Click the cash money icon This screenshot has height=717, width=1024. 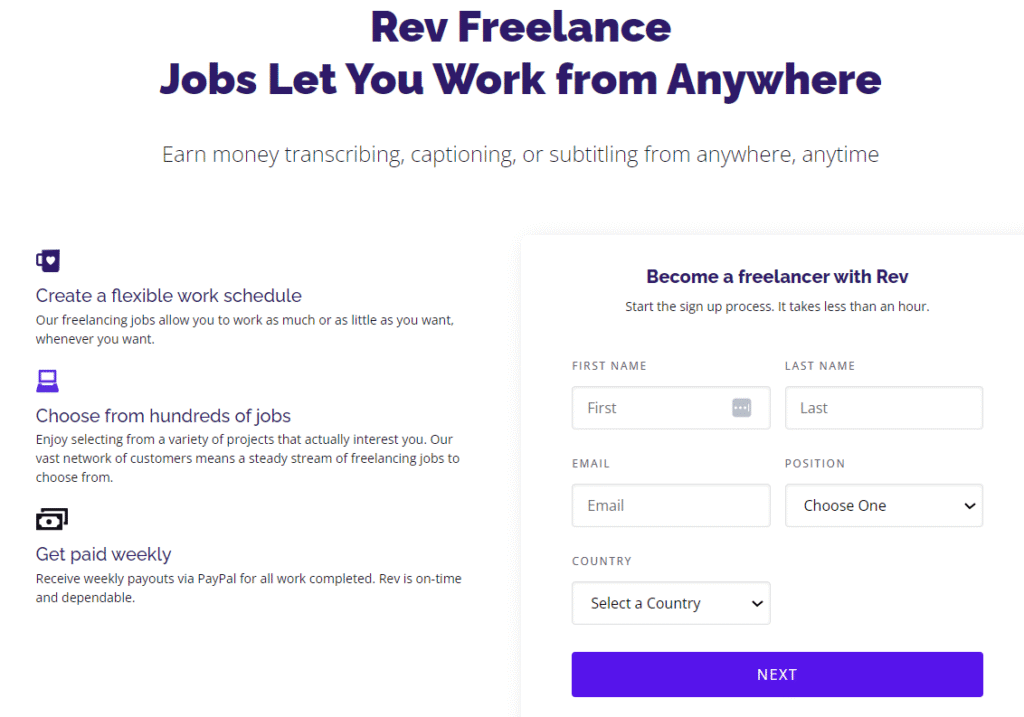pos(51,519)
